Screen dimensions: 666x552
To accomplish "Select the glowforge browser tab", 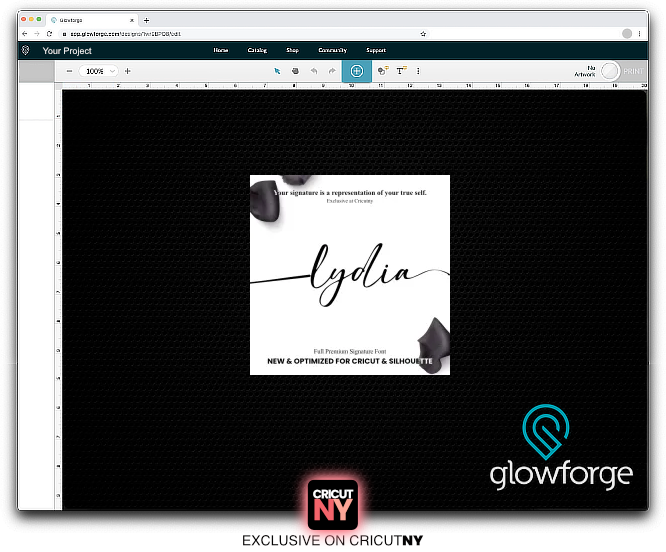I will 91,20.
